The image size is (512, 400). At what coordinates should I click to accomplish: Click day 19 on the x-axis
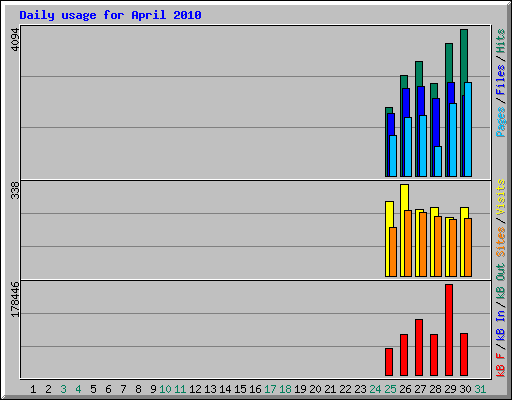tap(300, 389)
